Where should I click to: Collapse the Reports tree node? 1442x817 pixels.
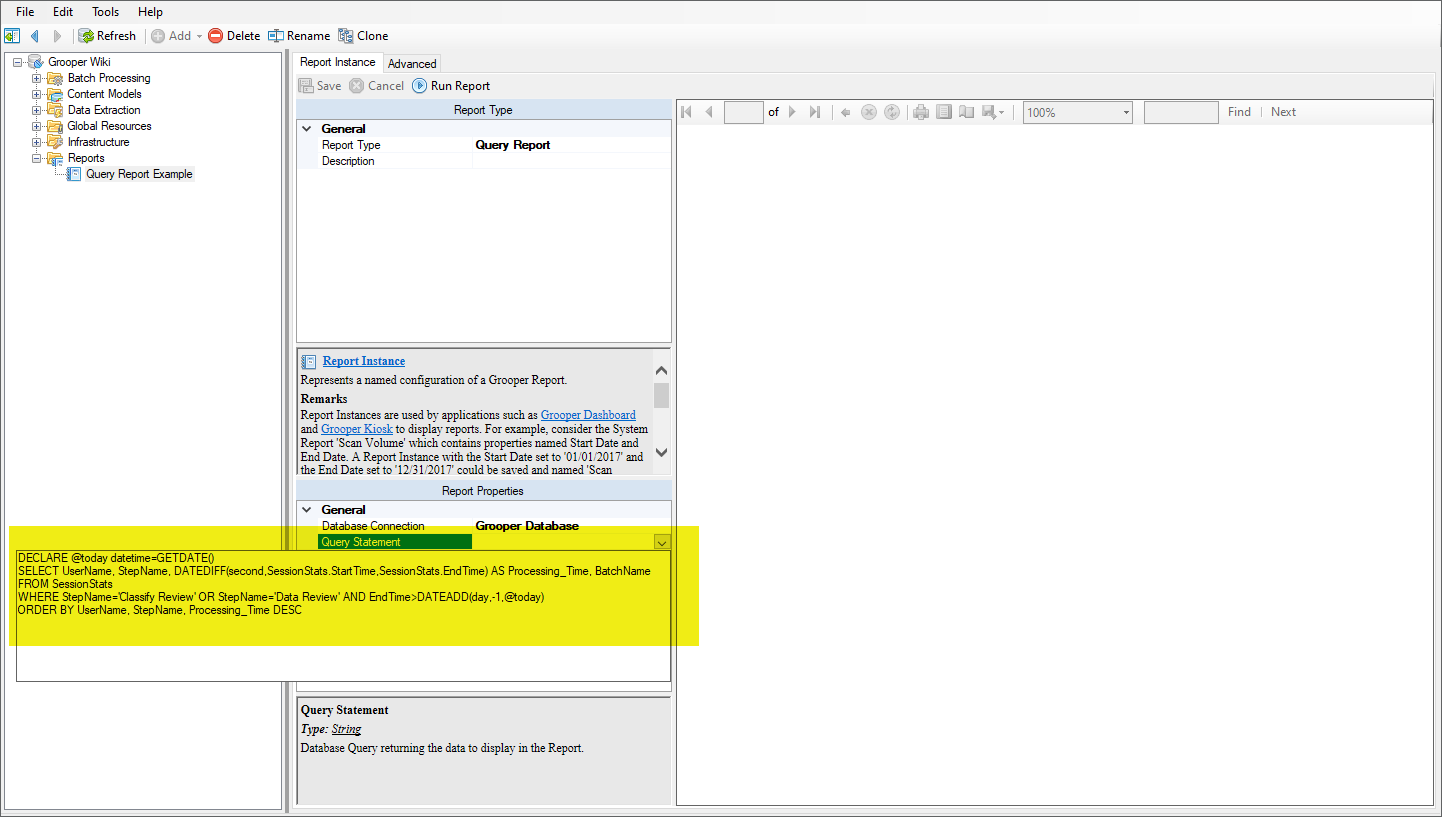pyautogui.click(x=37, y=158)
